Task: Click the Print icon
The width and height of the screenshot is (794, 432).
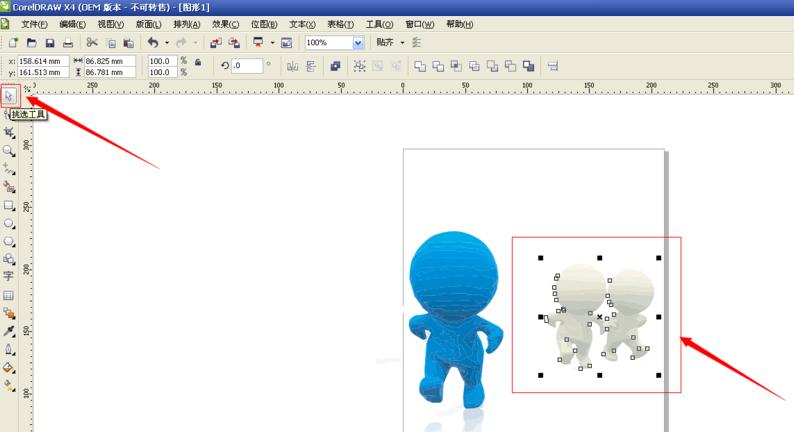Action: tap(68, 43)
